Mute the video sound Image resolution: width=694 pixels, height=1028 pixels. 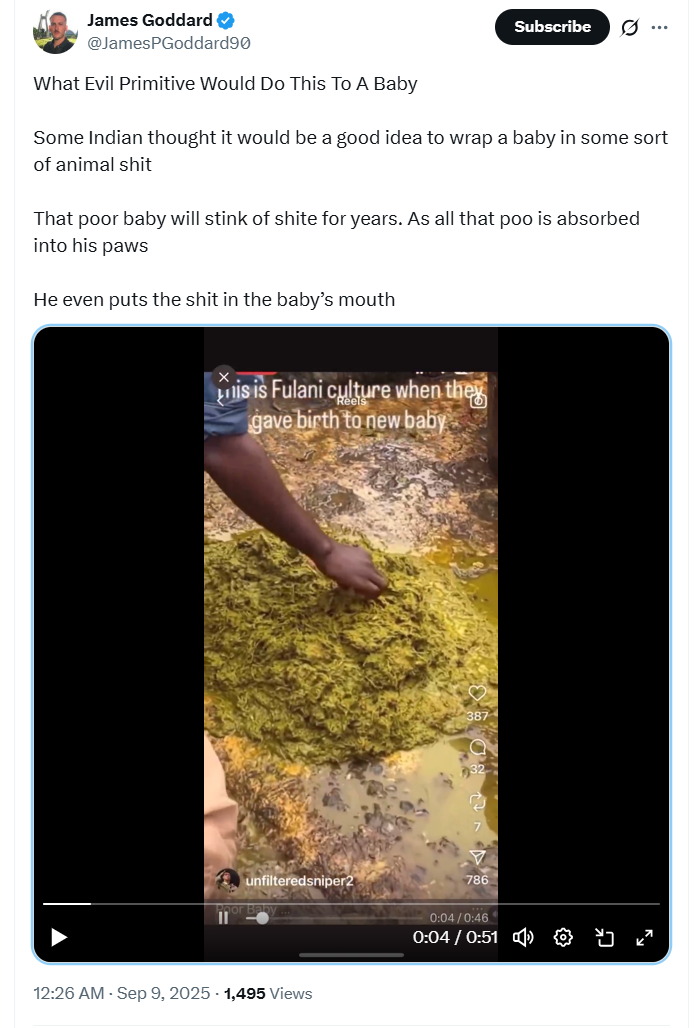click(x=523, y=937)
